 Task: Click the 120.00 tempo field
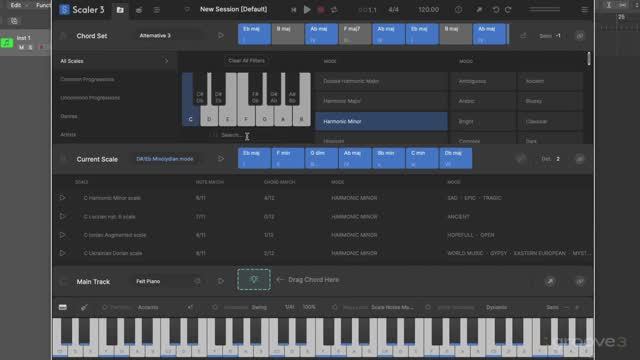point(429,9)
